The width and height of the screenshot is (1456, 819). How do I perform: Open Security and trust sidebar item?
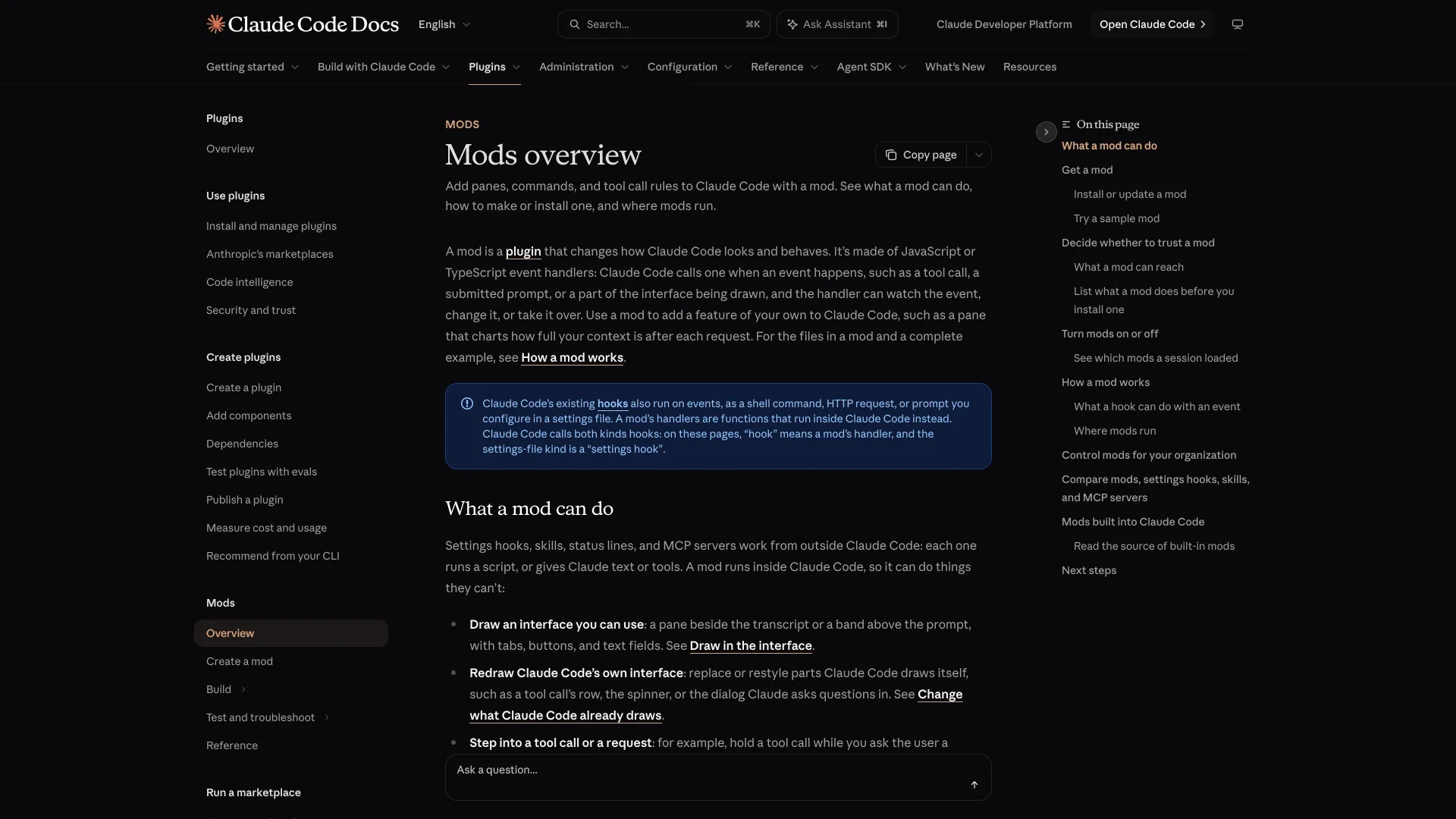pos(251,310)
